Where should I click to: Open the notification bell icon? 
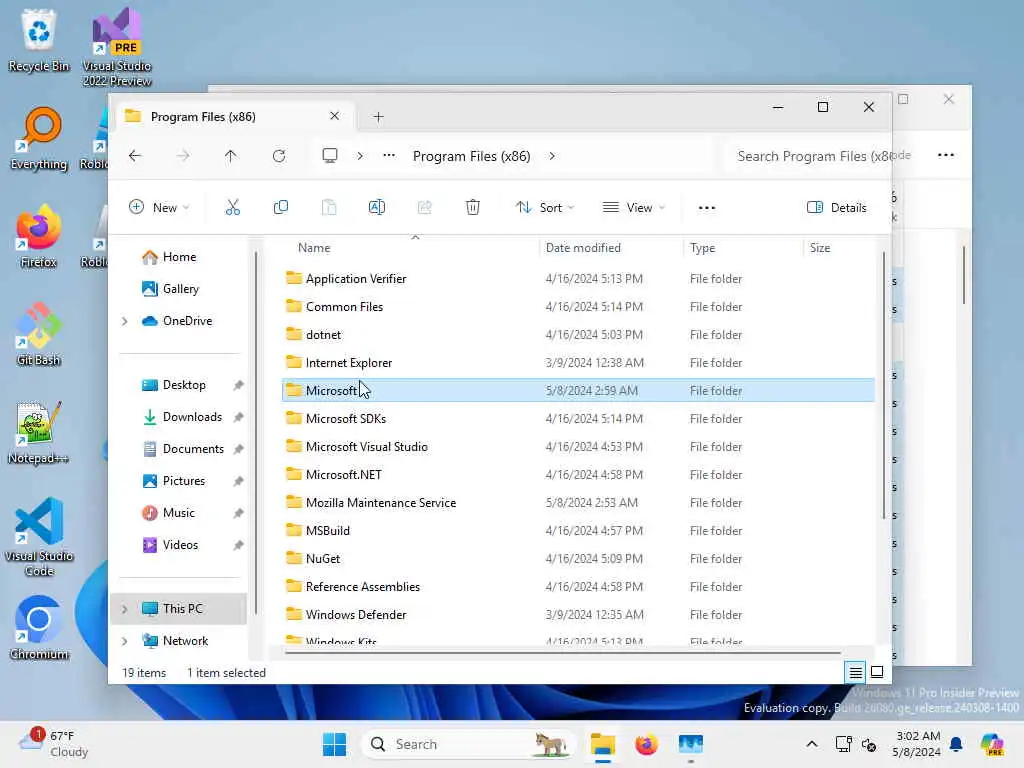(956, 744)
